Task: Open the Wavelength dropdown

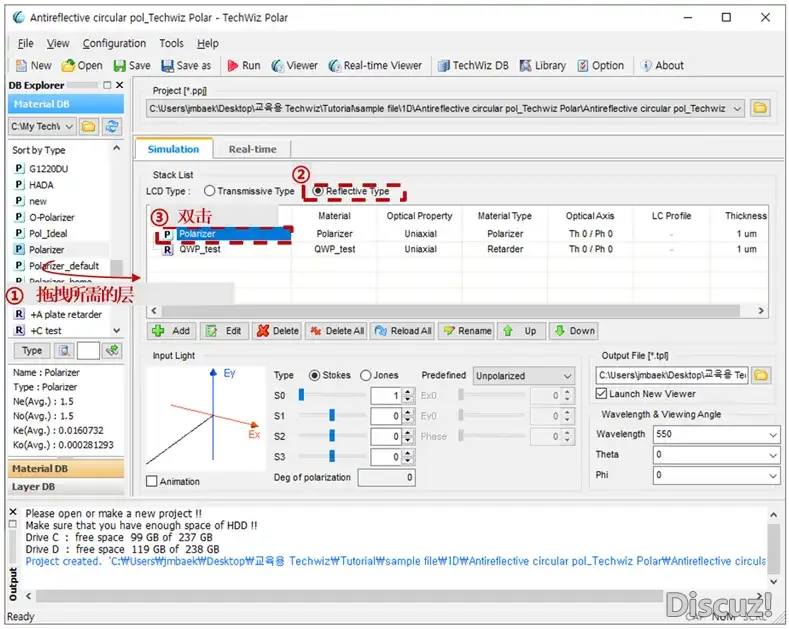Action: tap(773, 434)
